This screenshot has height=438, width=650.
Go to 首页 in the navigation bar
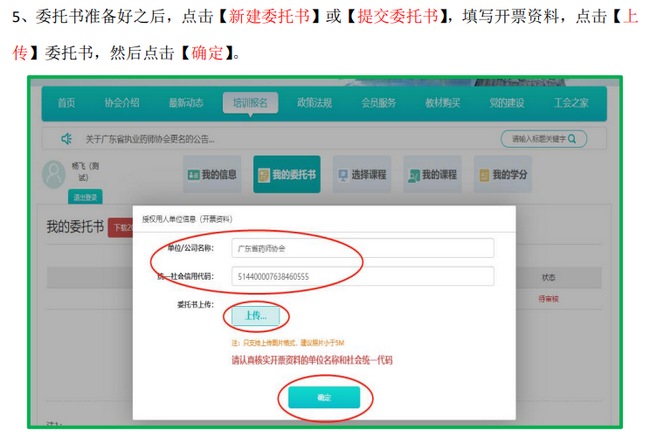[x=66, y=102]
